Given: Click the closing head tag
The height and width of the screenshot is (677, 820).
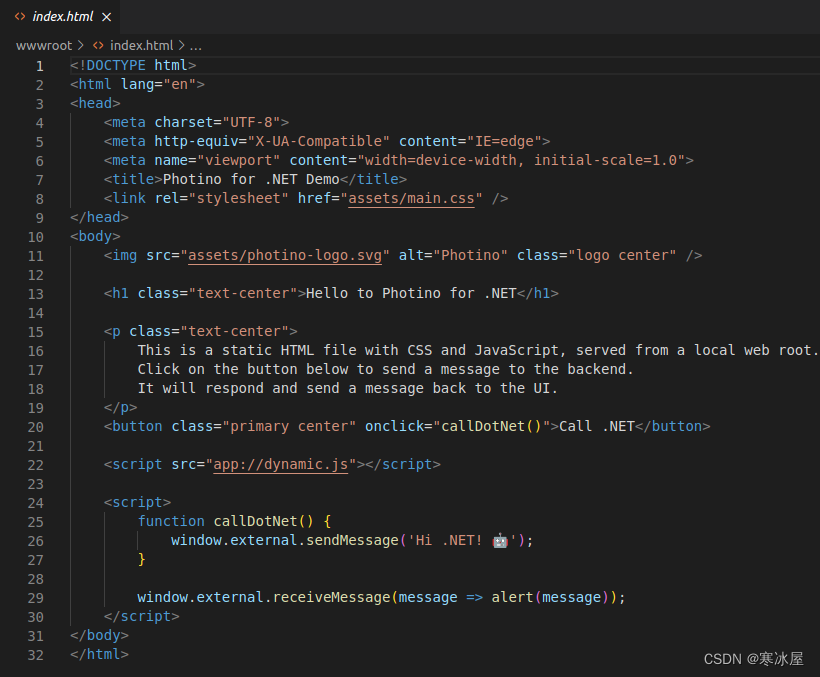Looking at the screenshot, I should [x=99, y=217].
